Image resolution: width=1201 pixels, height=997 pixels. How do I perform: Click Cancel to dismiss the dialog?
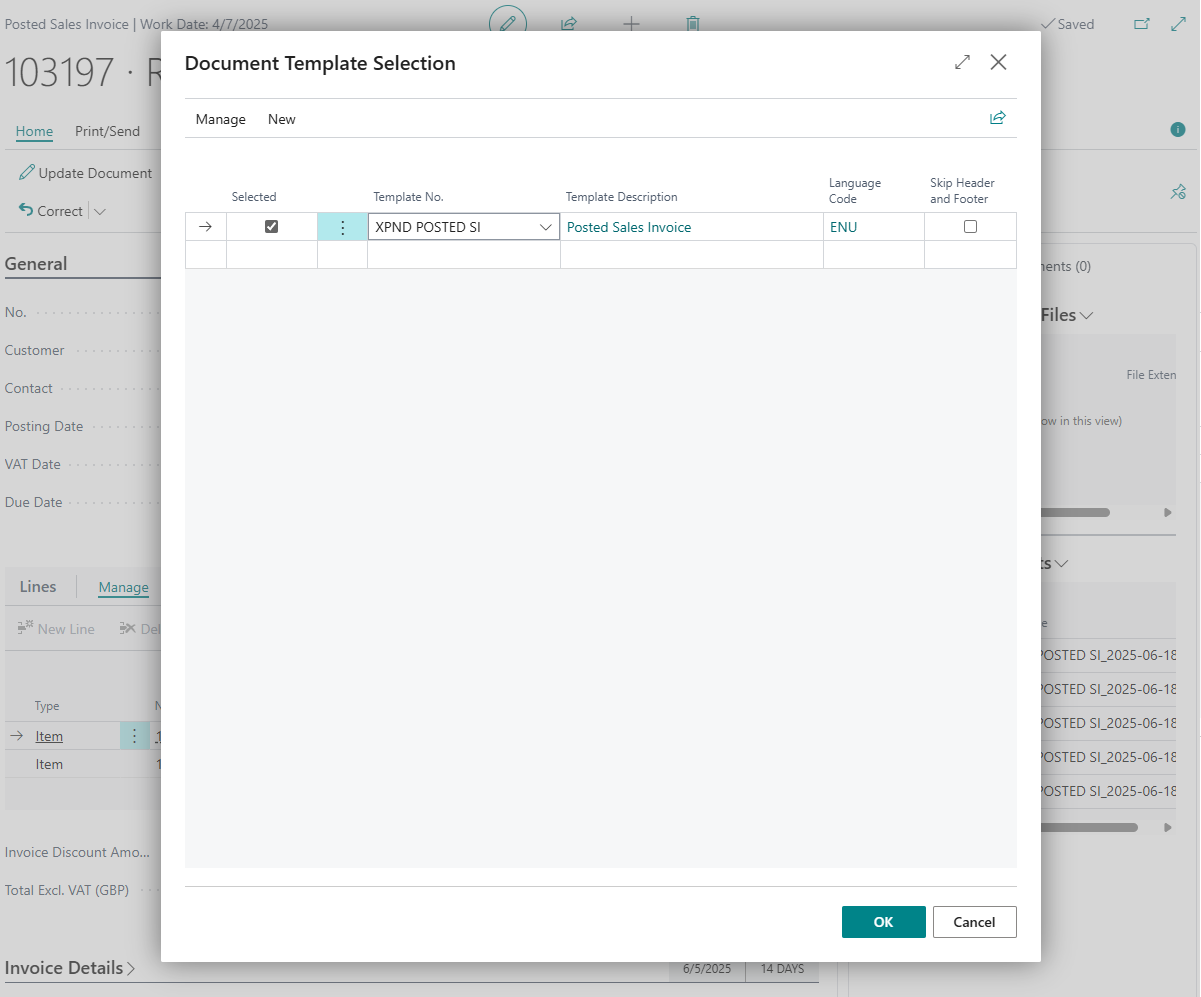(974, 922)
